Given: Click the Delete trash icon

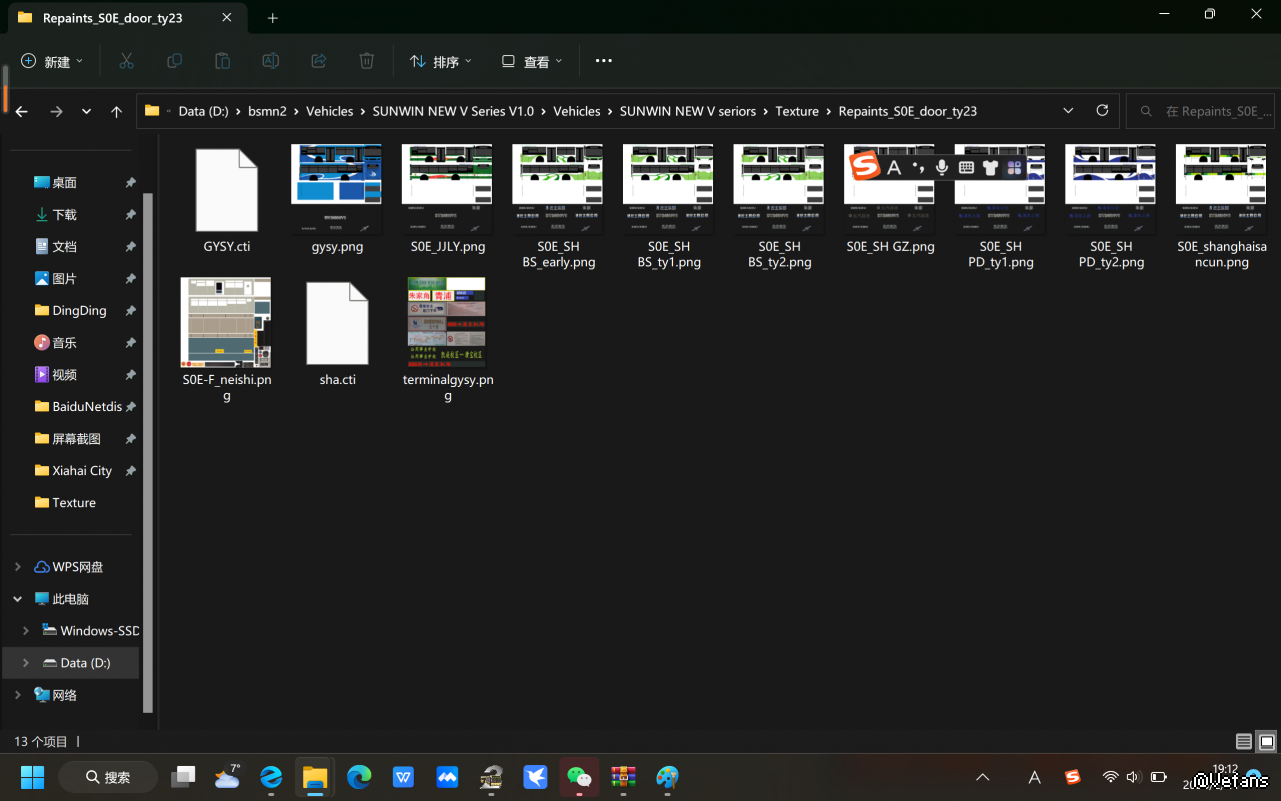Looking at the screenshot, I should click(366, 61).
